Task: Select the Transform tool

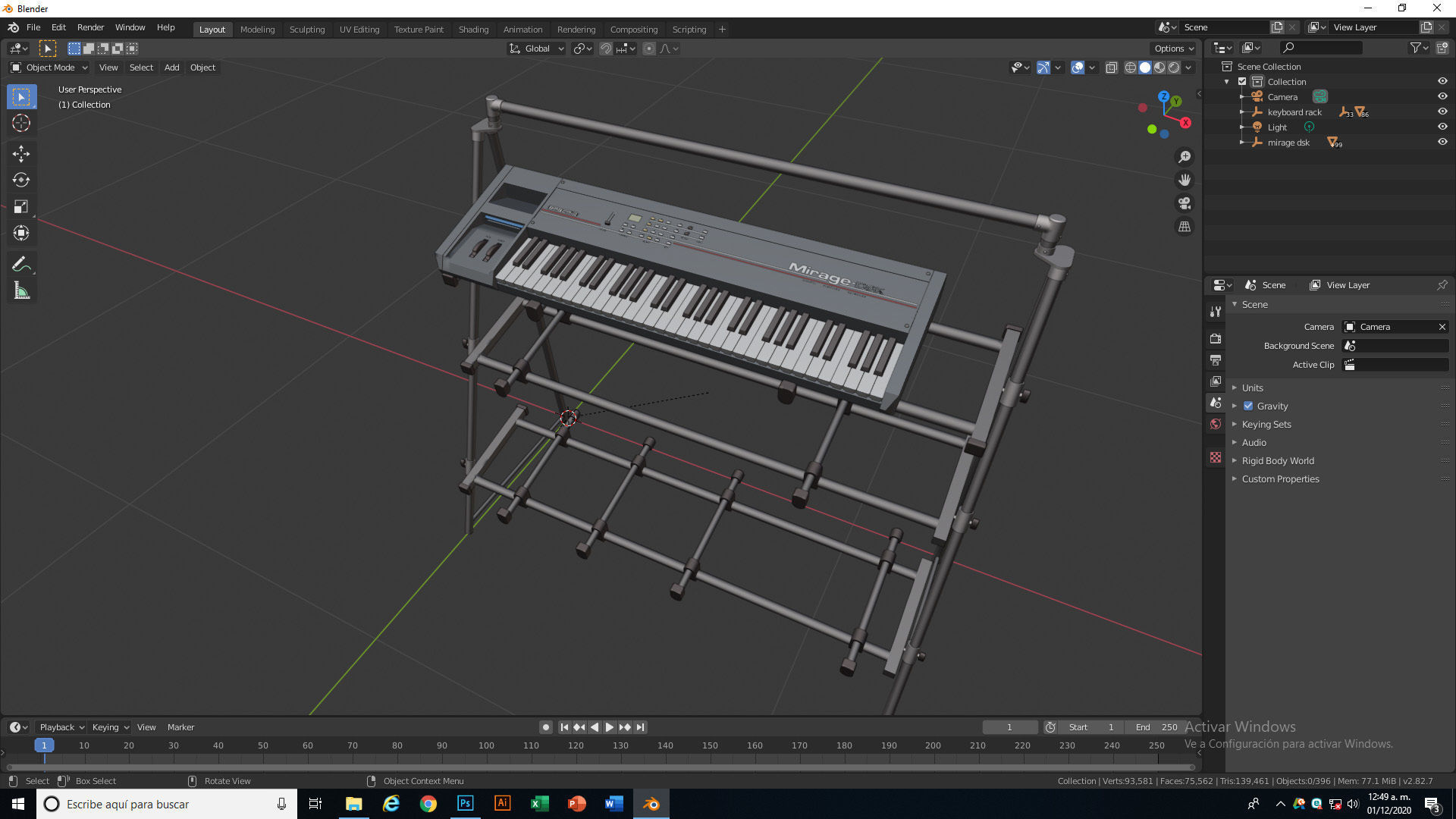Action: pos(21,234)
